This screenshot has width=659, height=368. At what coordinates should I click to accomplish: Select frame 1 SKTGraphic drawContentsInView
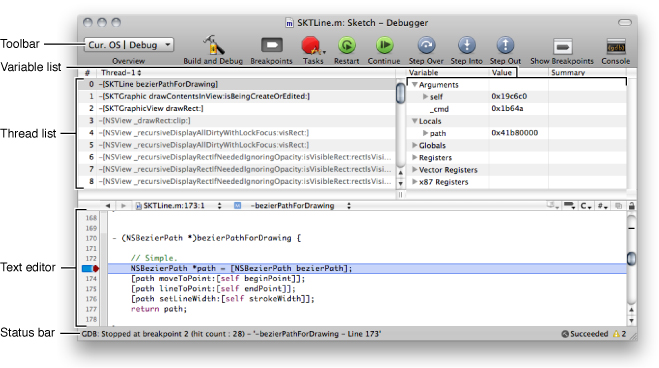coord(236,96)
